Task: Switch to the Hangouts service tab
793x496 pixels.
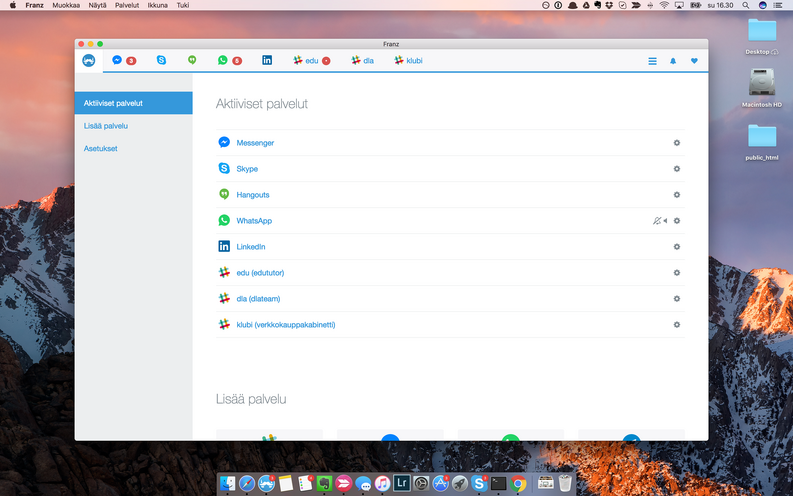Action: [192, 60]
